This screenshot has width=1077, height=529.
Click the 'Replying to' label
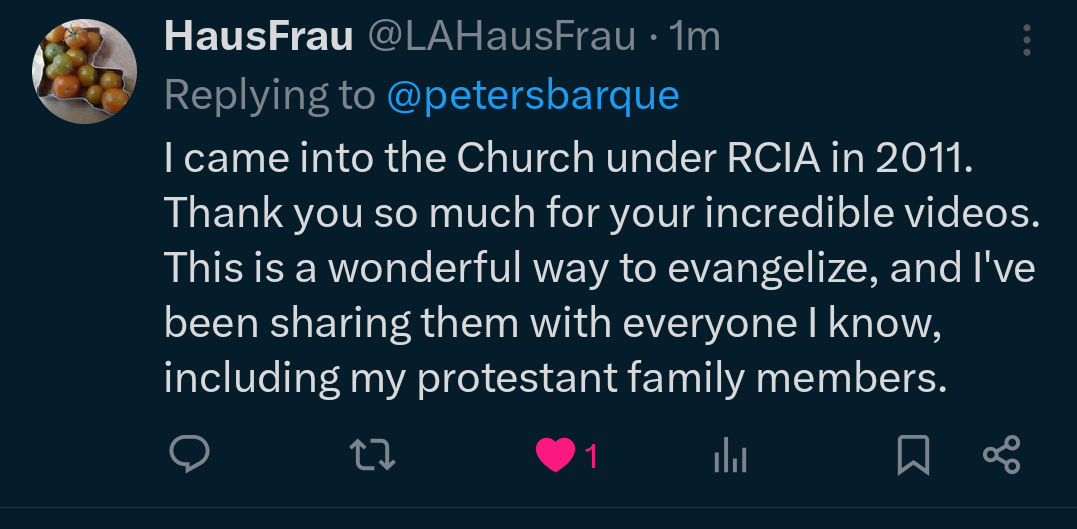[x=268, y=95]
